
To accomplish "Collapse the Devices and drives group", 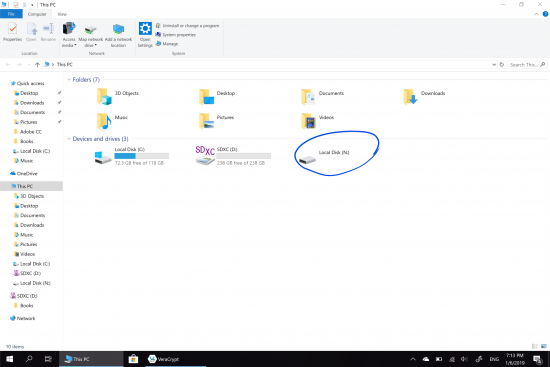I will [x=69, y=139].
